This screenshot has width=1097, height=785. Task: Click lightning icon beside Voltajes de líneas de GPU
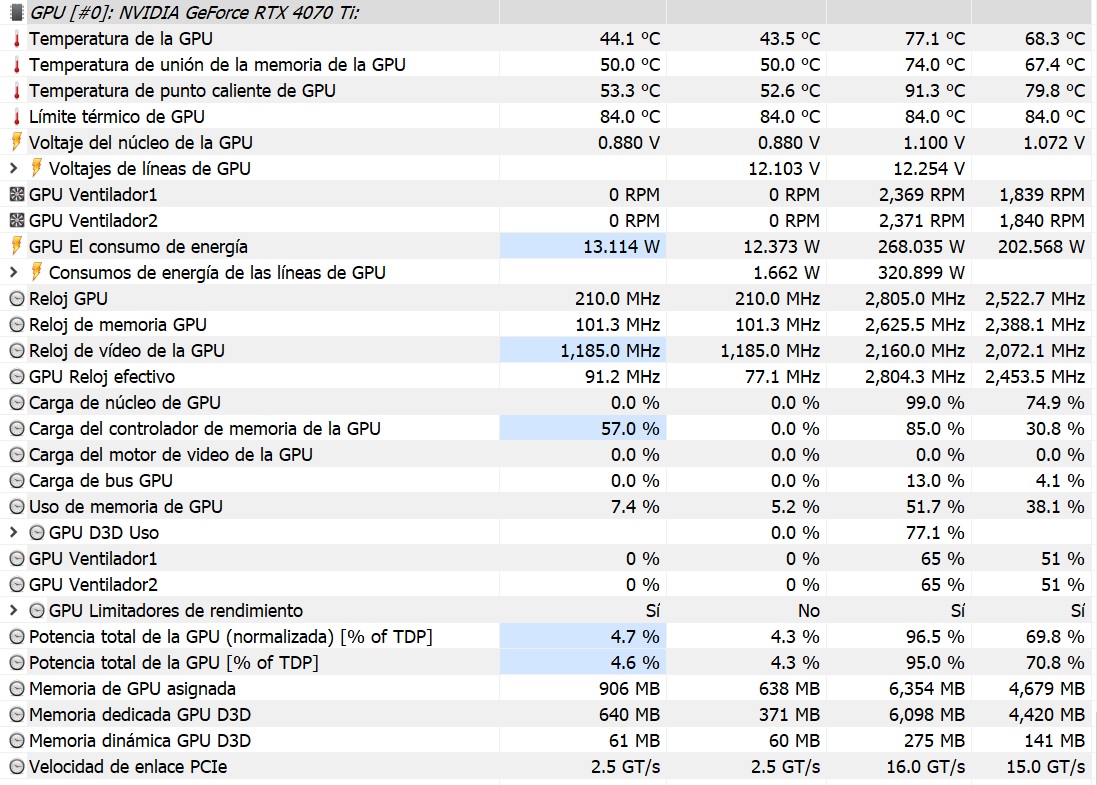pos(36,168)
